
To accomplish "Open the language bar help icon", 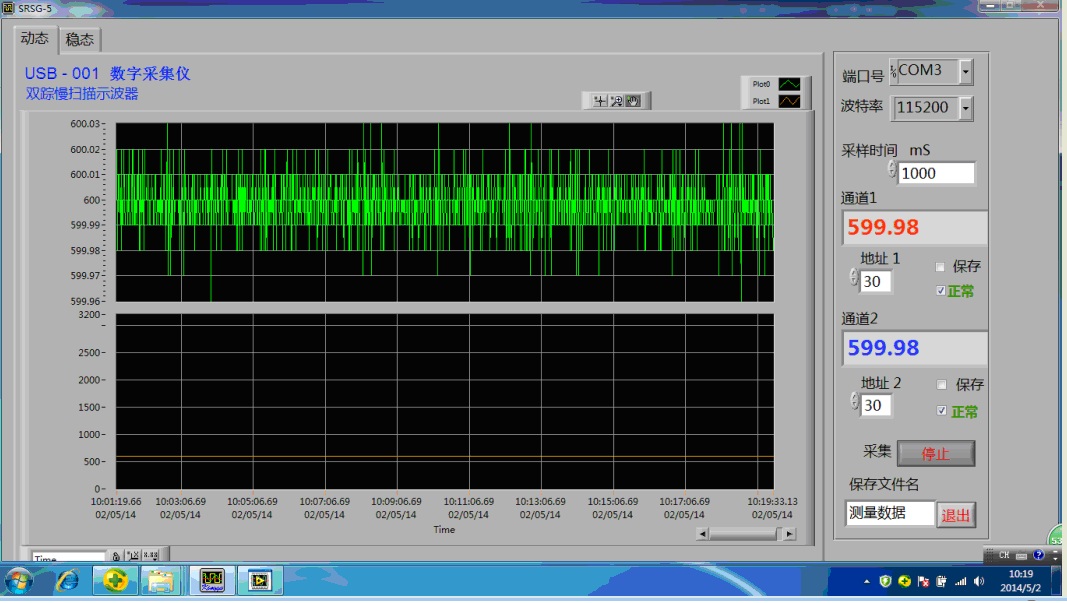I will point(1038,555).
